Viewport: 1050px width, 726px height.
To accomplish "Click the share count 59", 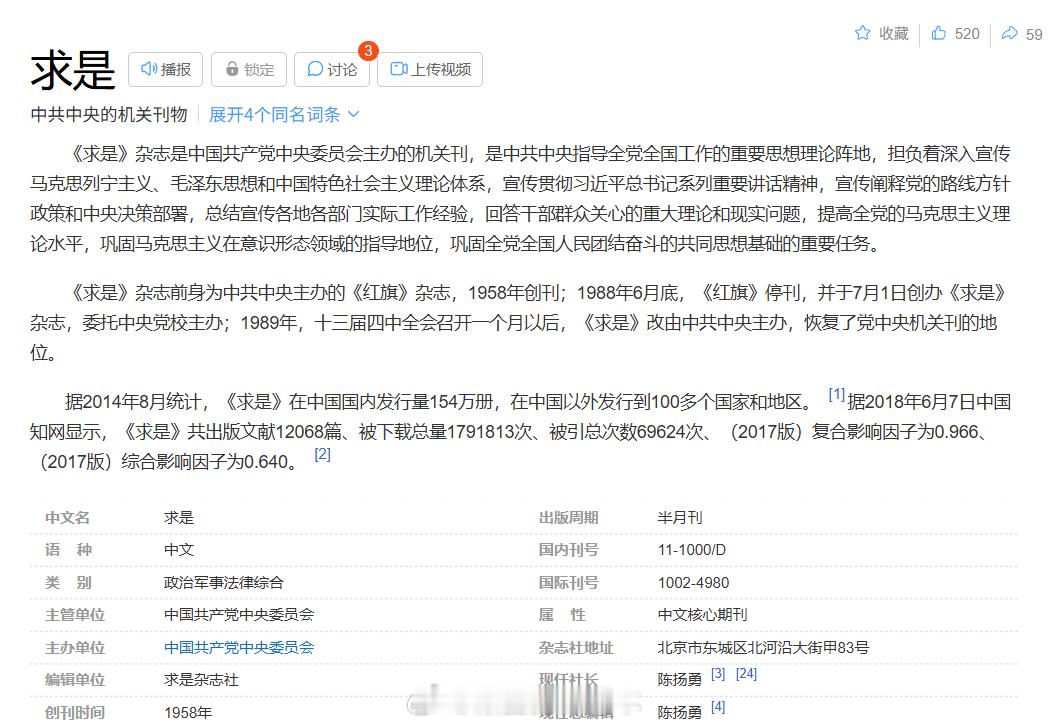I will coord(1034,34).
